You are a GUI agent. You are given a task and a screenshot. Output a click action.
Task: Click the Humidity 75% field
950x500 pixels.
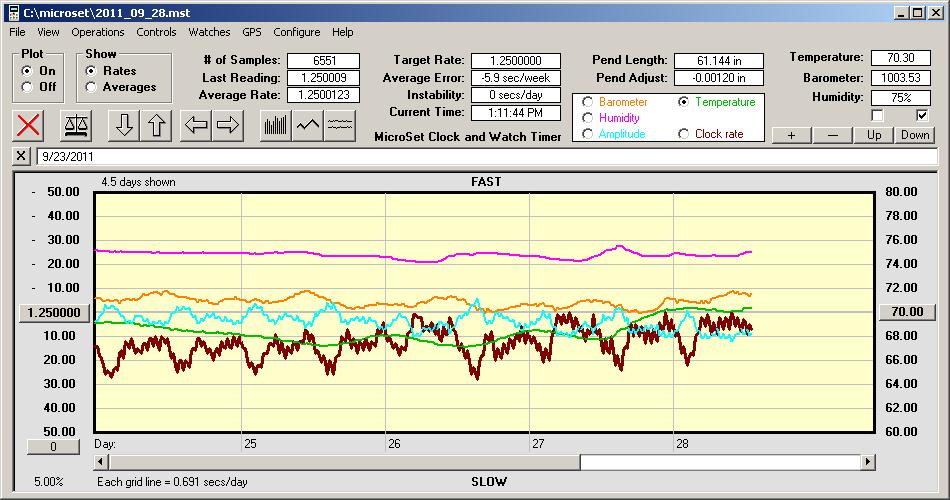(x=900, y=97)
